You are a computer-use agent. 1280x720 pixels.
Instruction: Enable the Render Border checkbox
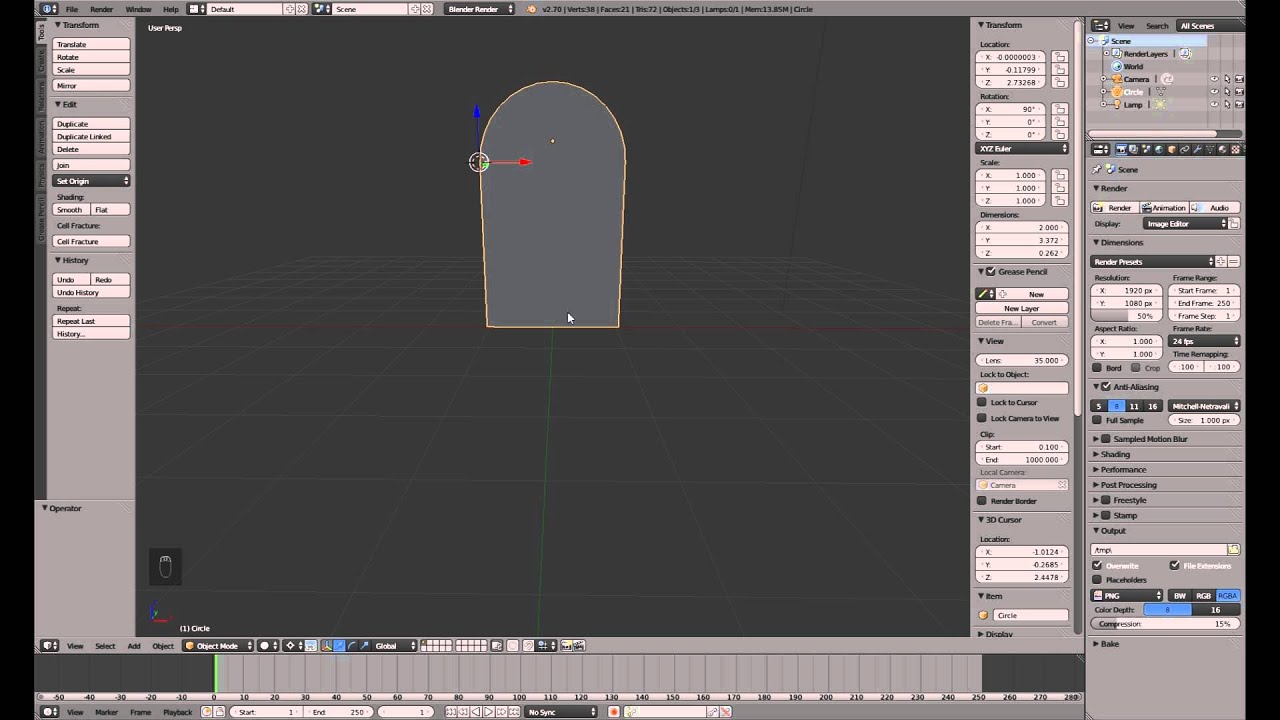(x=982, y=501)
